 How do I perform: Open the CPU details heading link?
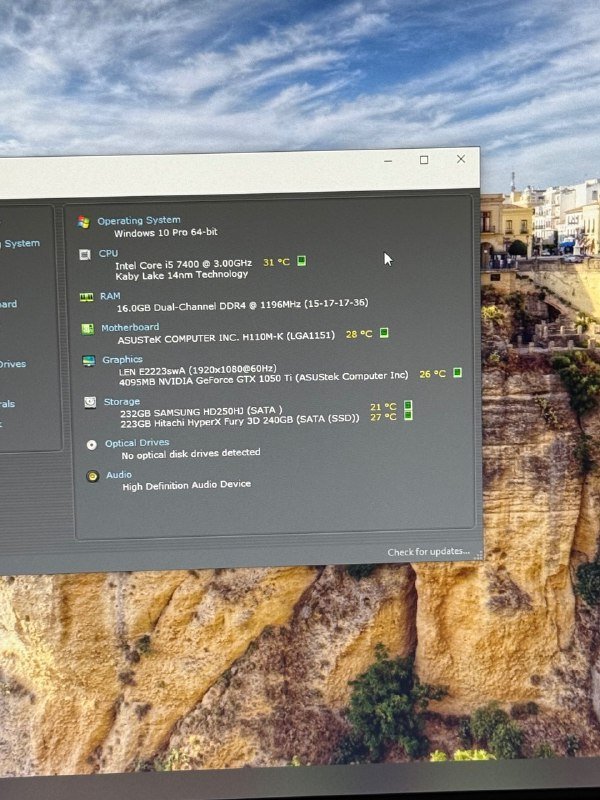tap(108, 254)
